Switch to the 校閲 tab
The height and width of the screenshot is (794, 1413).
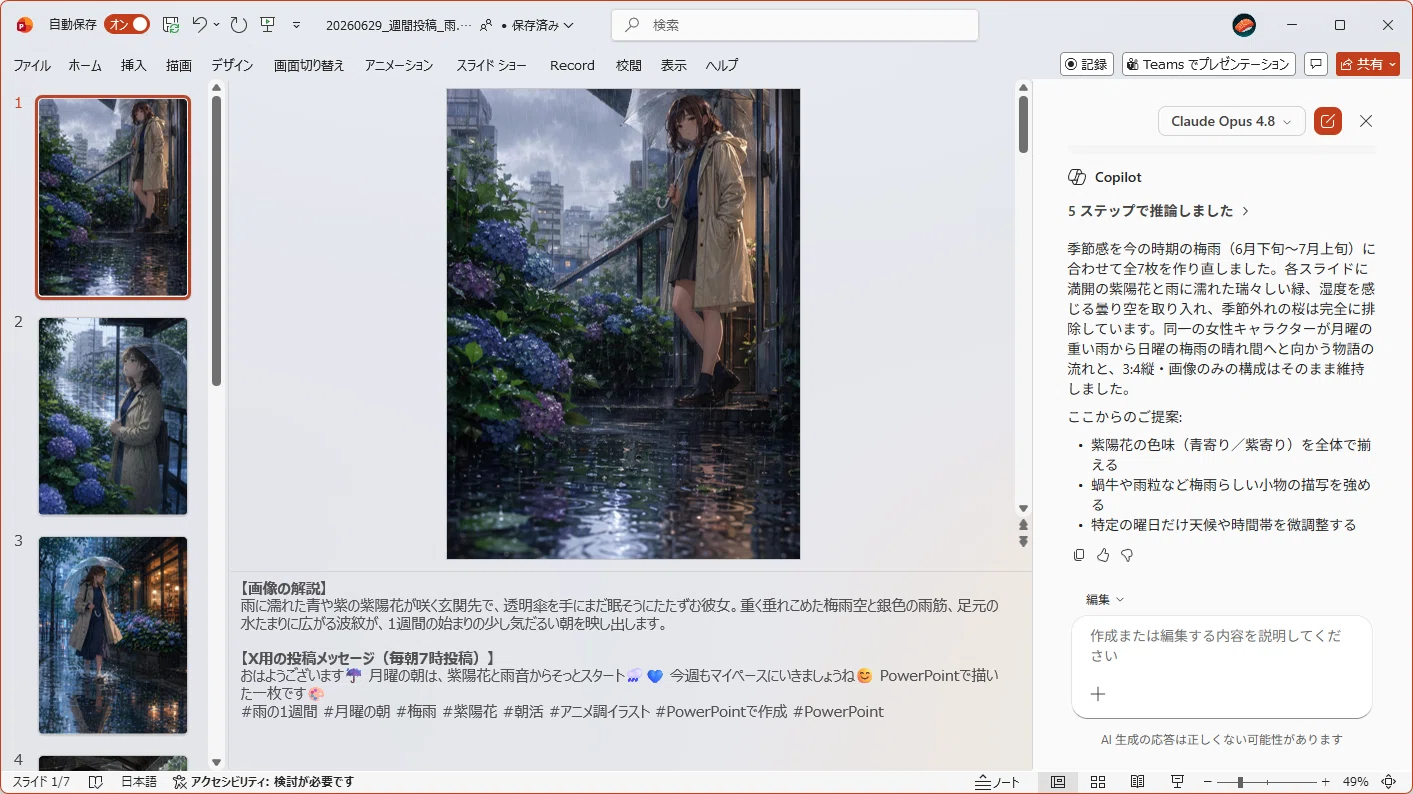click(629, 65)
